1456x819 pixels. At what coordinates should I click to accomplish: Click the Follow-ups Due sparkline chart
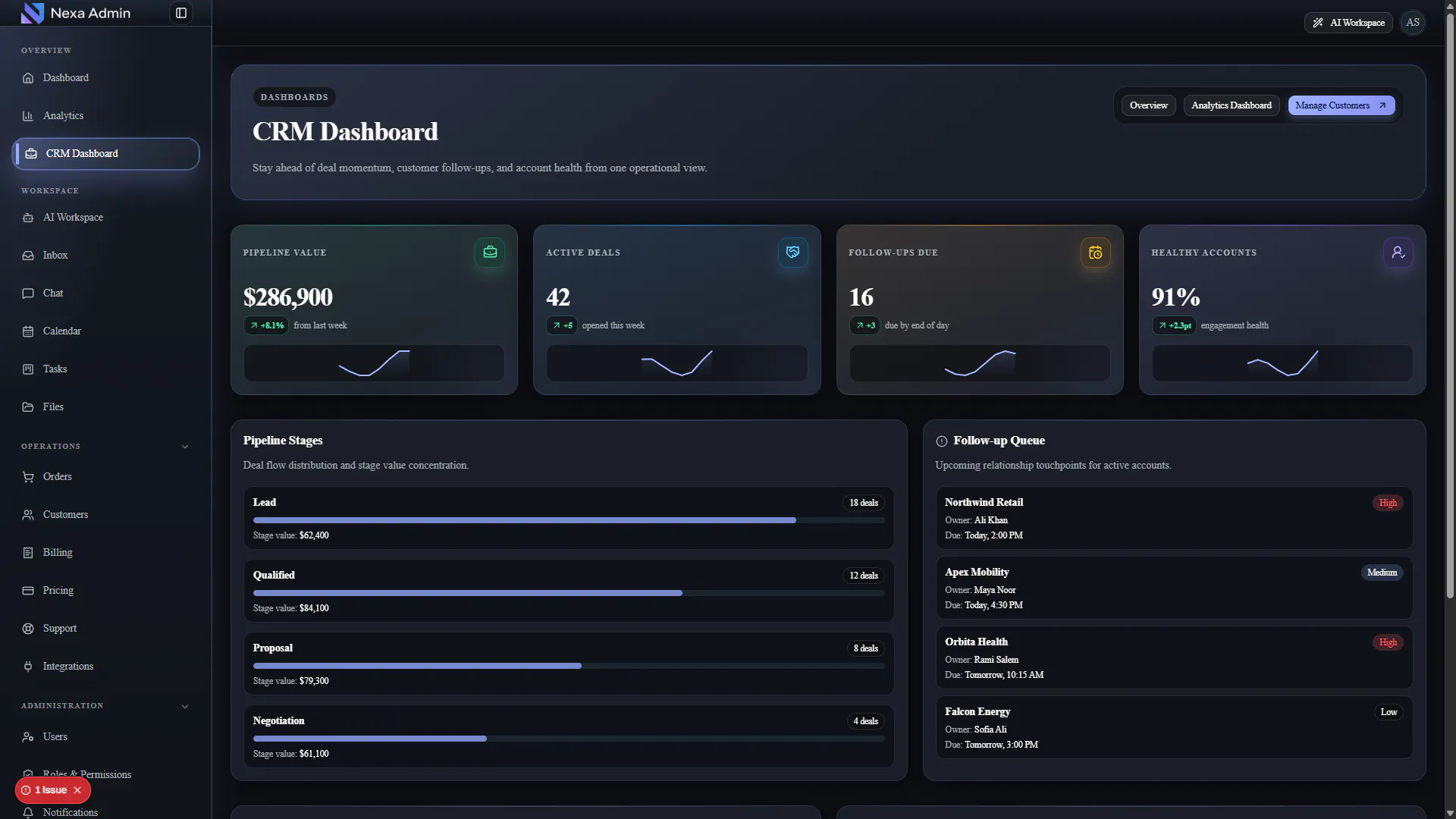980,363
